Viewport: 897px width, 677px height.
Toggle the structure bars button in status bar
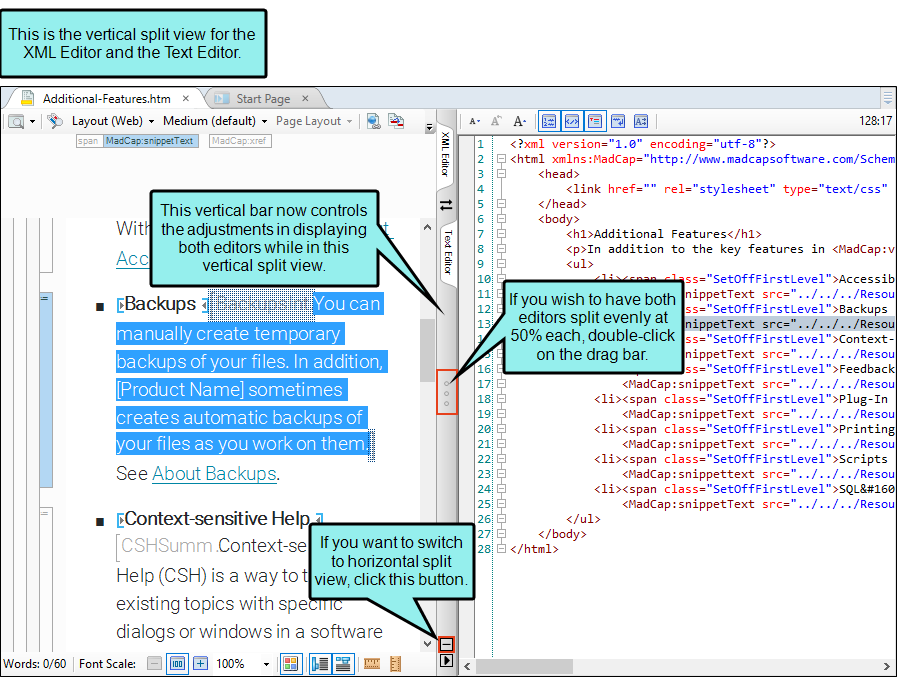coord(321,663)
